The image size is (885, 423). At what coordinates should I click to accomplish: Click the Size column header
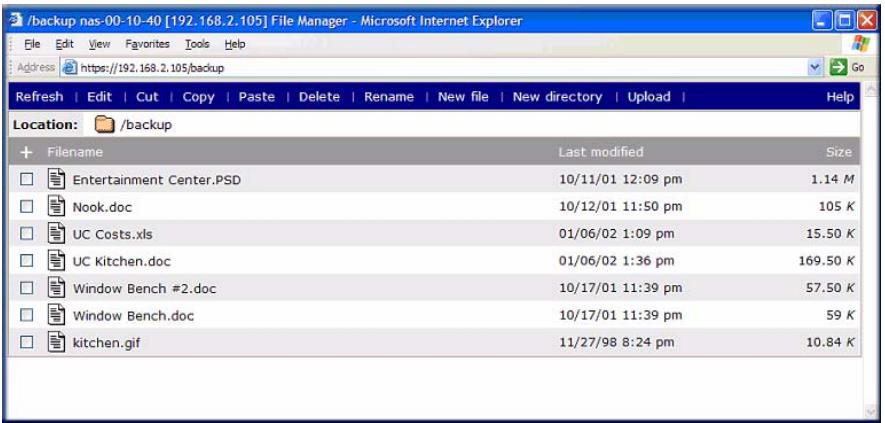pos(839,152)
